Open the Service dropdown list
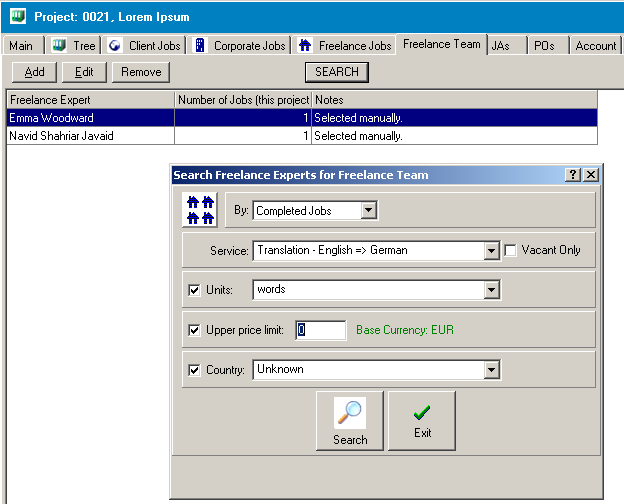The image size is (624, 504). point(490,250)
